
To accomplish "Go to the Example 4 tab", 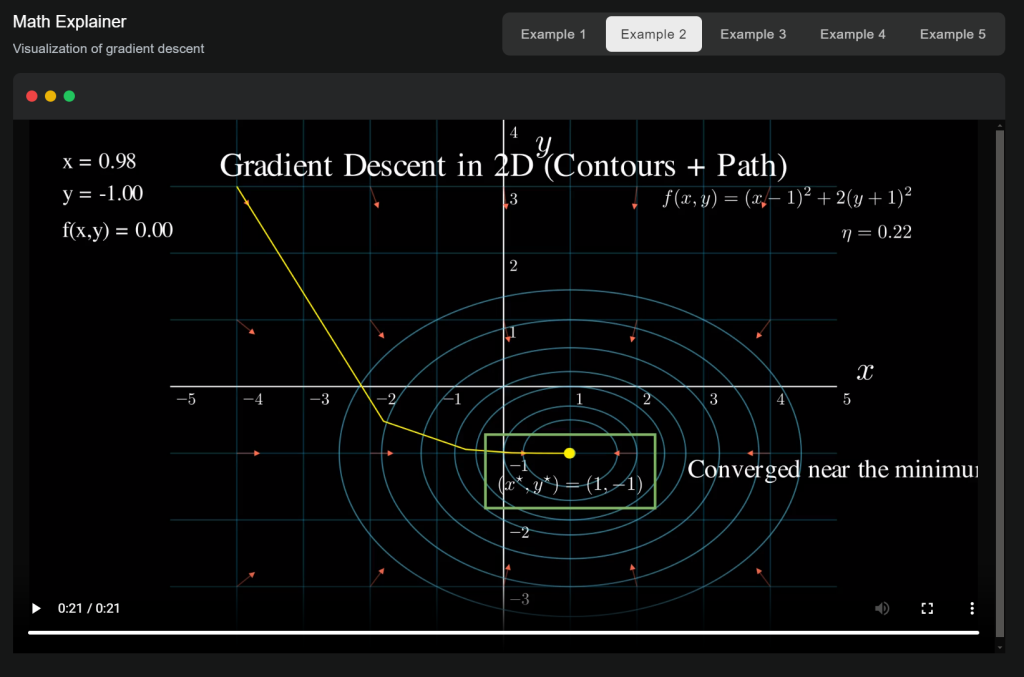I will 853,34.
